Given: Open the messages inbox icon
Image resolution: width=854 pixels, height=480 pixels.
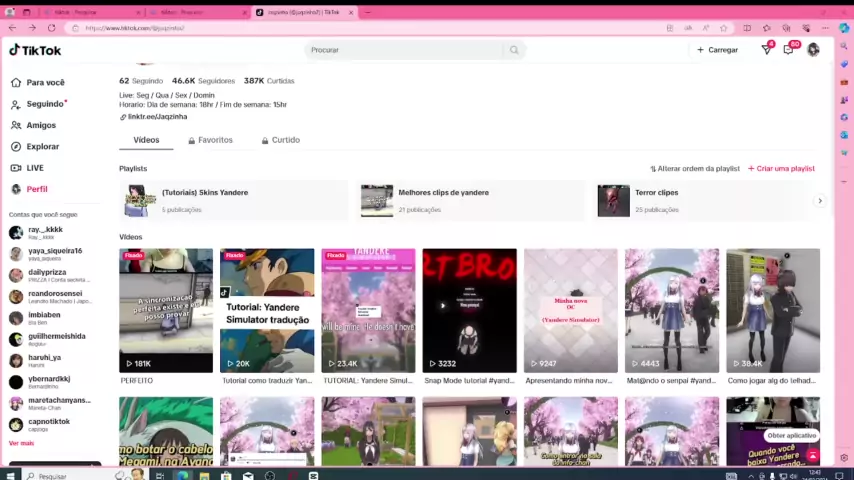Looking at the screenshot, I should pyautogui.click(x=767, y=49).
